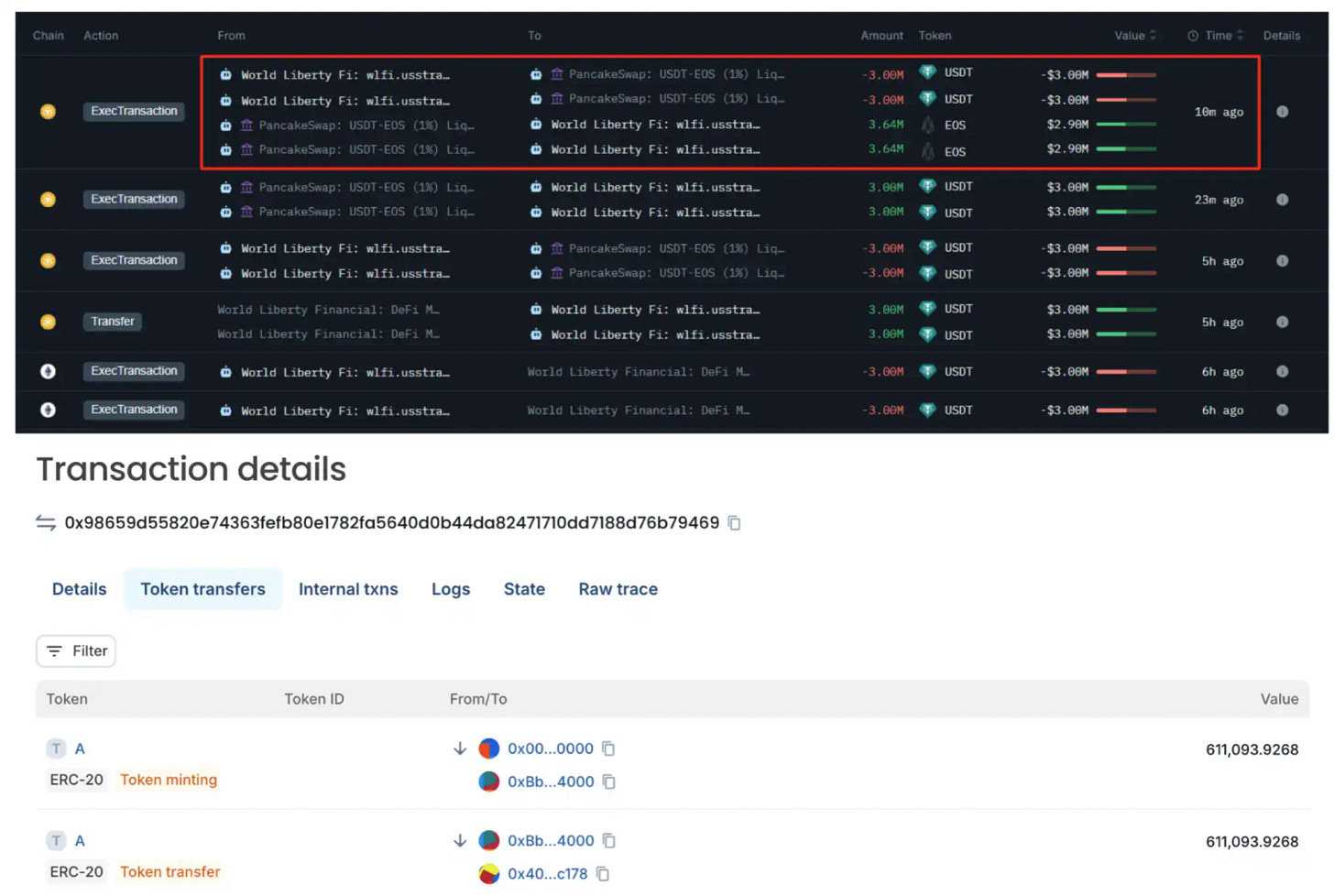This screenshot has height=896, width=1334.
Task: Open 0x00...0000 address link
Action: click(551, 749)
